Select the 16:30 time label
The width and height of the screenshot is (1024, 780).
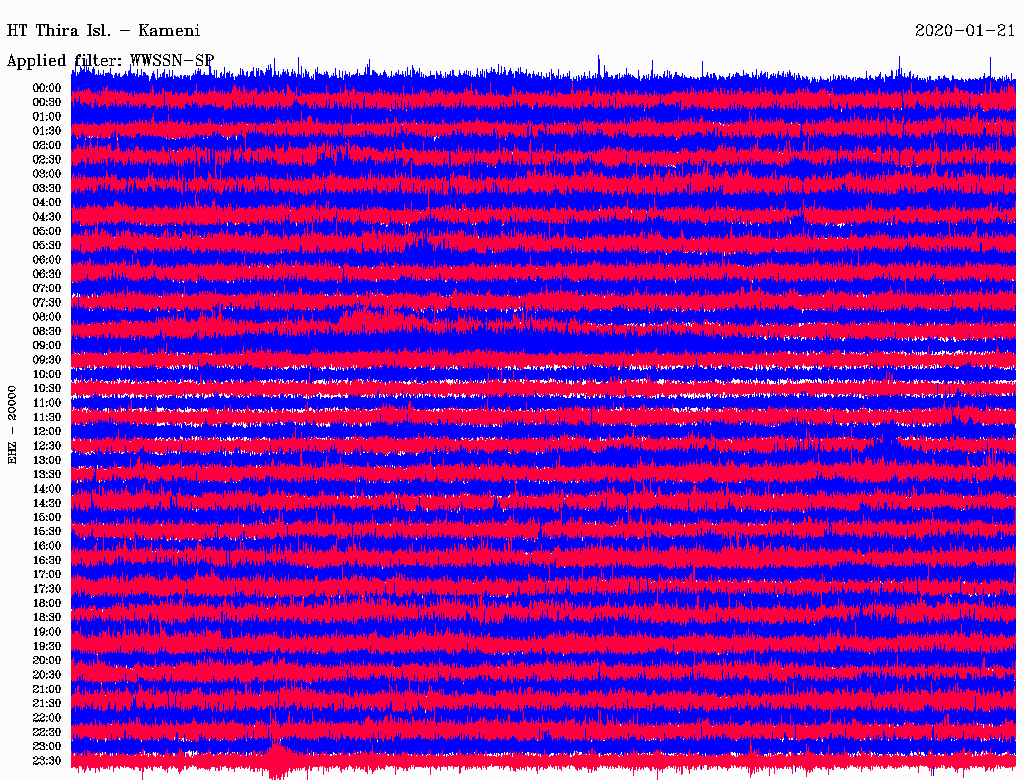pyautogui.click(x=47, y=560)
